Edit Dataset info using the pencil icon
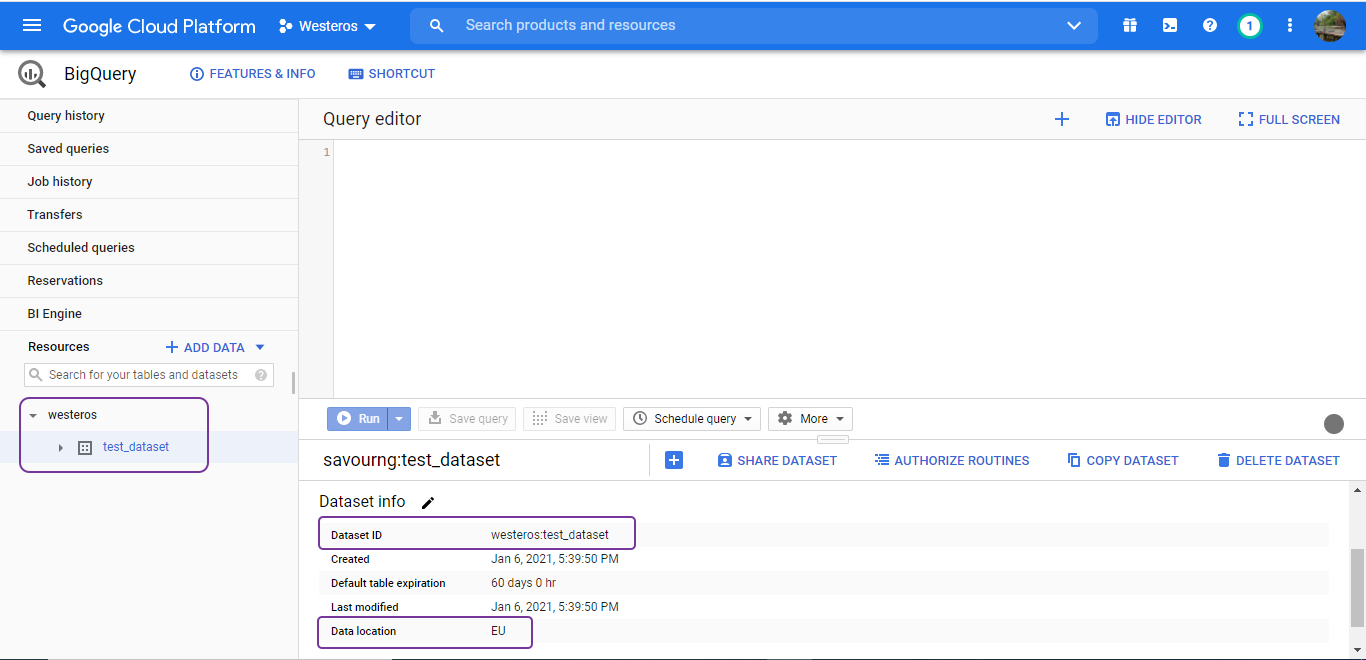The width and height of the screenshot is (1366, 660). (428, 502)
